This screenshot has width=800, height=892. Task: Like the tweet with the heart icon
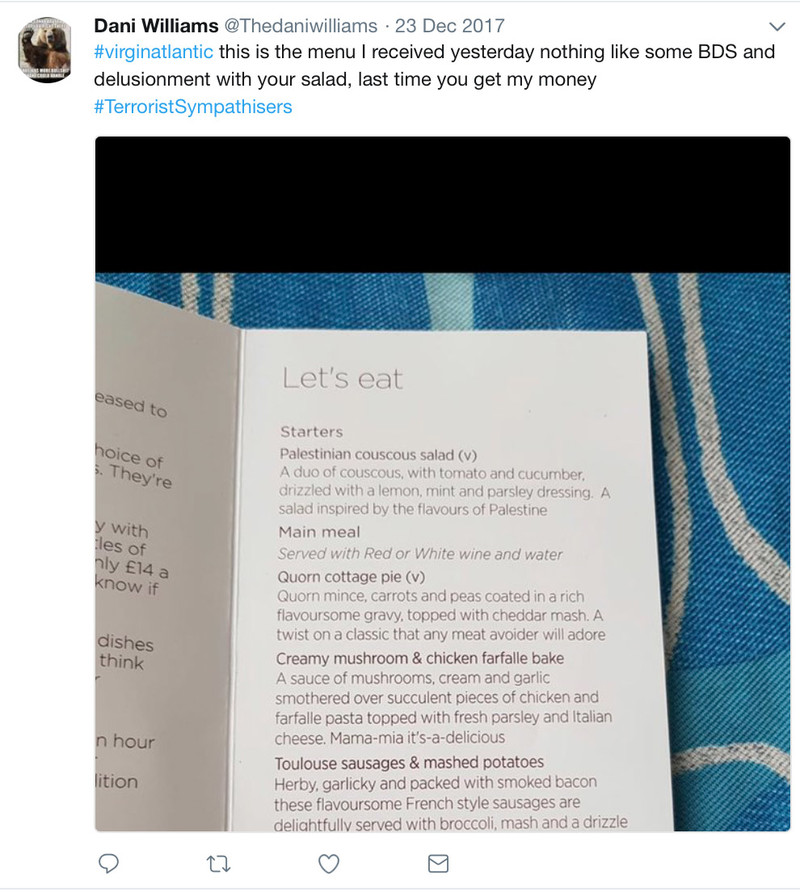tap(328, 864)
